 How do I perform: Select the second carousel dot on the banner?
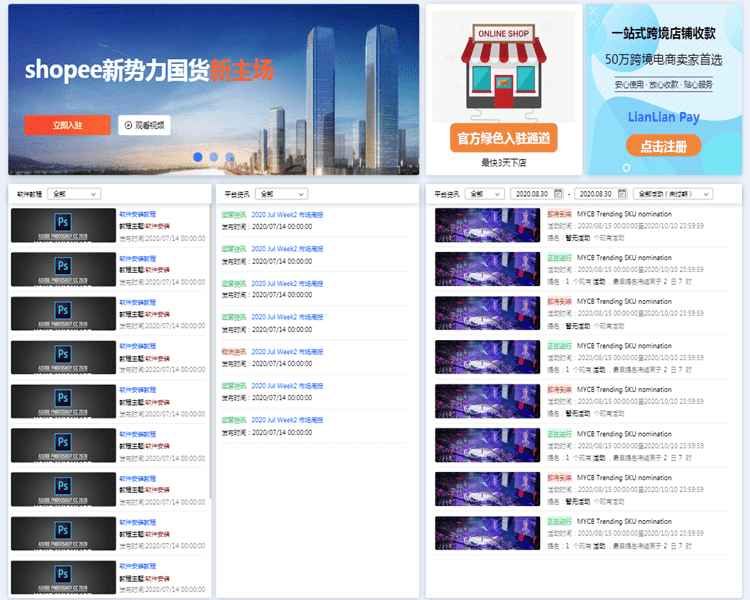tap(214, 156)
